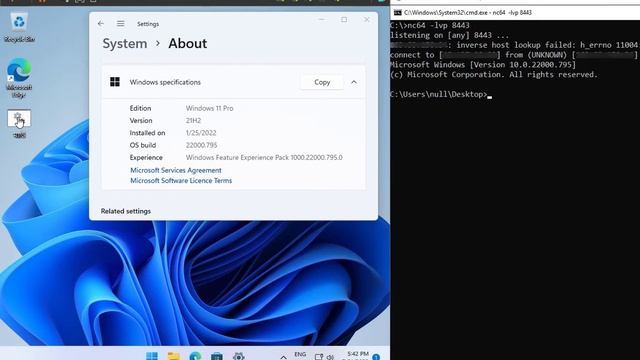Click the installed on date 1/25/2022
The width and height of the screenshot is (640, 360).
tap(201, 133)
